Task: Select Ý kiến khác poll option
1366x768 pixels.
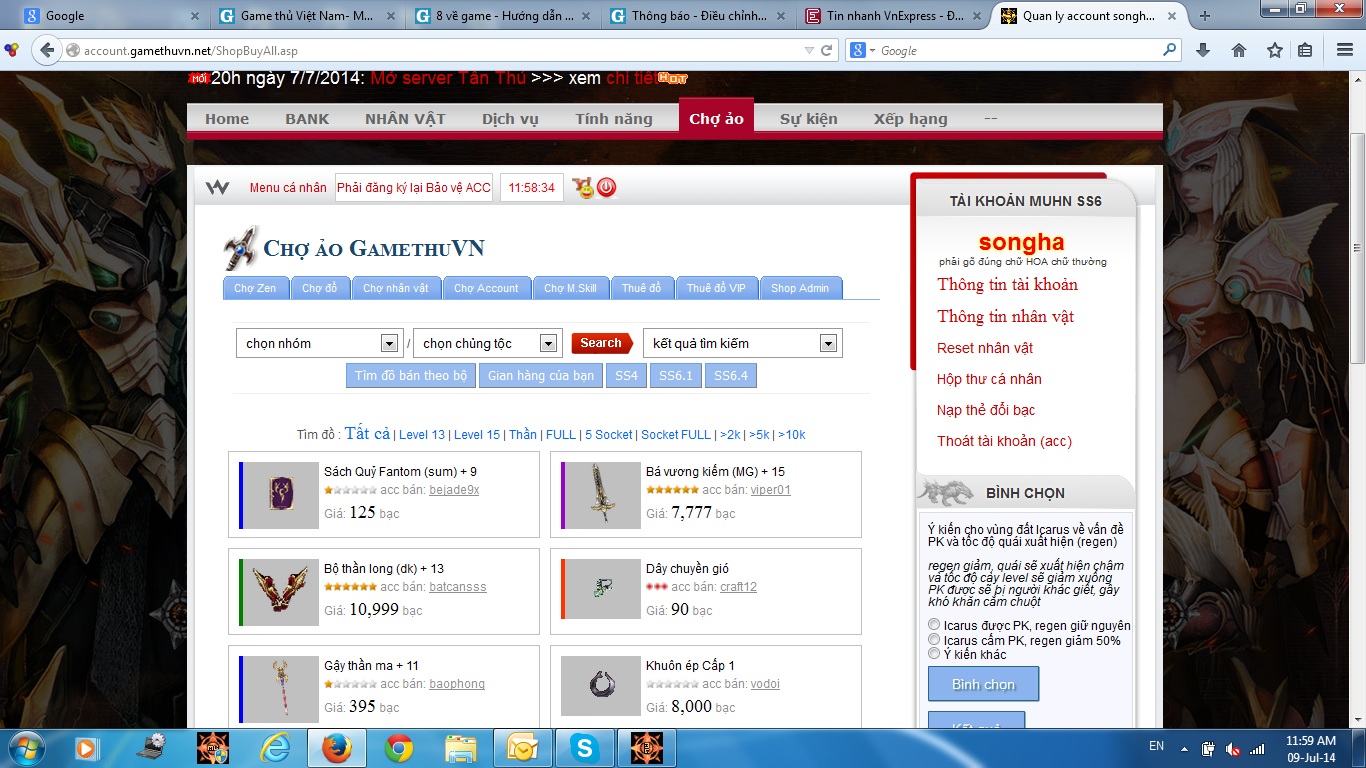Action: click(x=934, y=654)
